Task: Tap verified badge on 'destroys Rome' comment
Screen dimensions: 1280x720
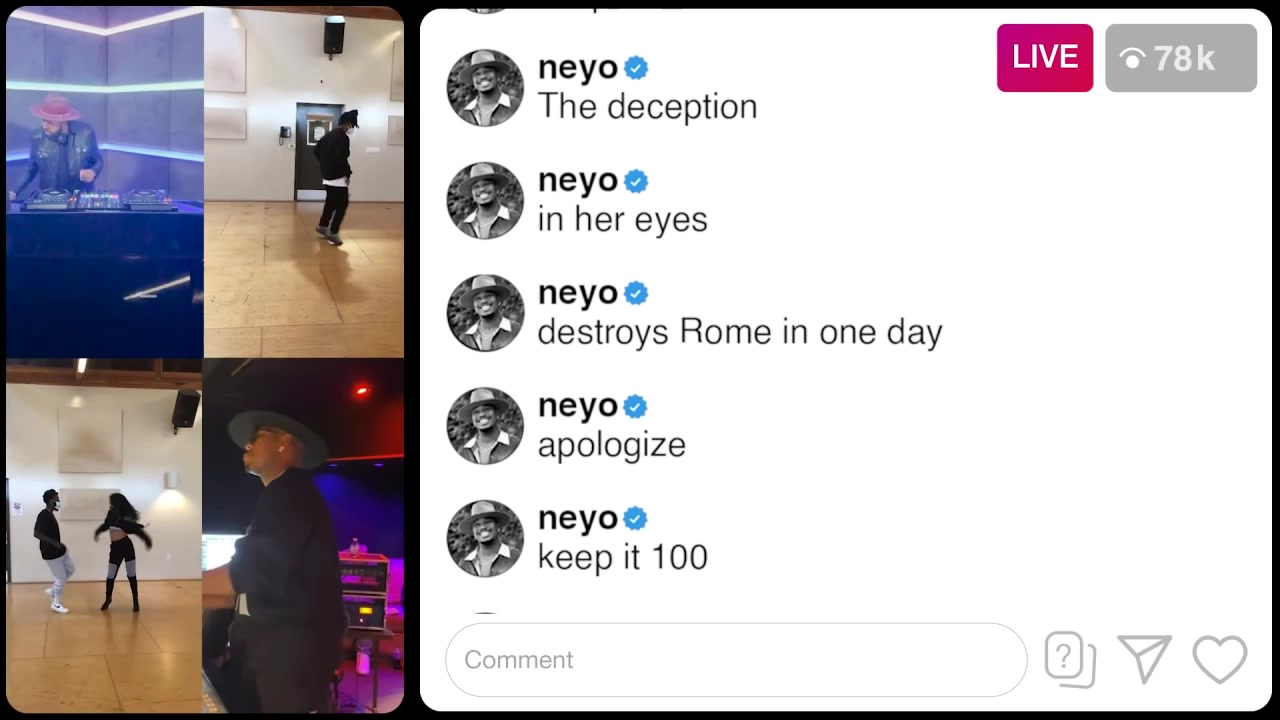Action: point(636,293)
